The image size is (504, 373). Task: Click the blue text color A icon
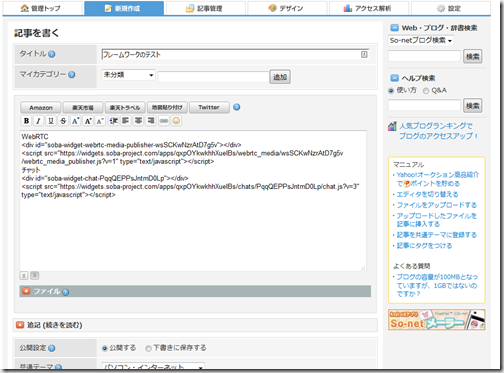pyautogui.click(x=75, y=121)
